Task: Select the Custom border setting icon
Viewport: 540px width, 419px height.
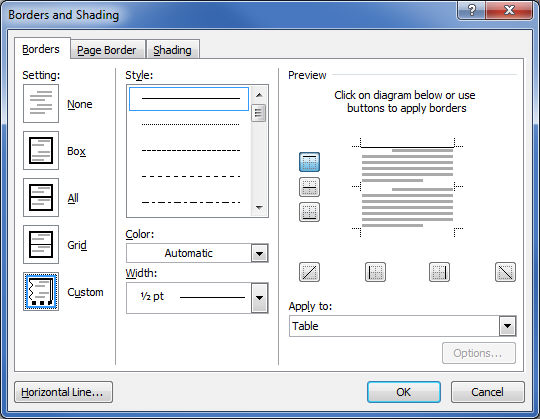Action: pos(41,291)
